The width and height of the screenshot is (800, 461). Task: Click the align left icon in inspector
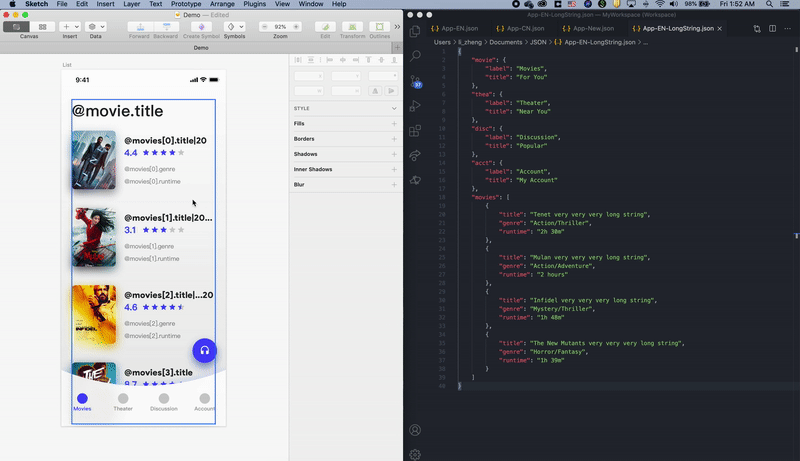coord(330,60)
